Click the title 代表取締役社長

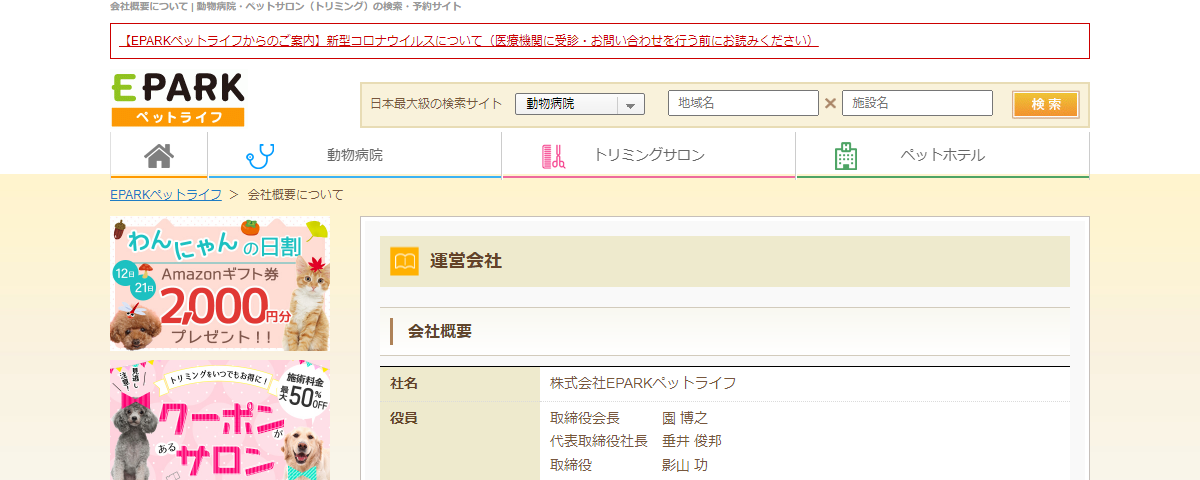(x=599, y=441)
